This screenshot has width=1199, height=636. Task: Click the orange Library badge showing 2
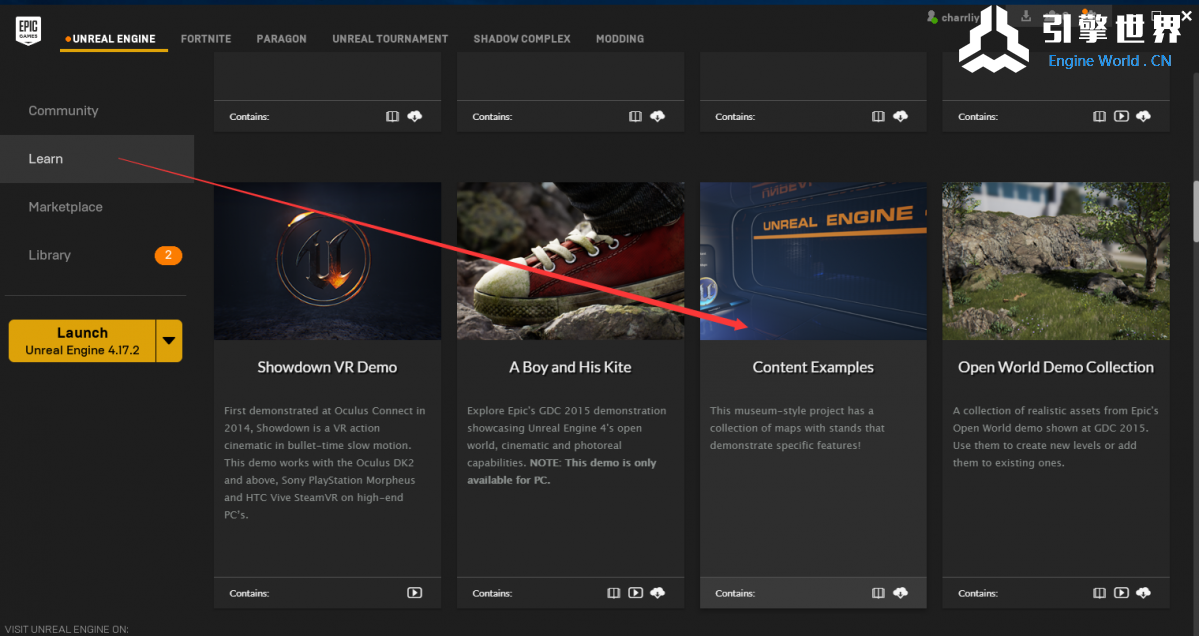point(168,255)
